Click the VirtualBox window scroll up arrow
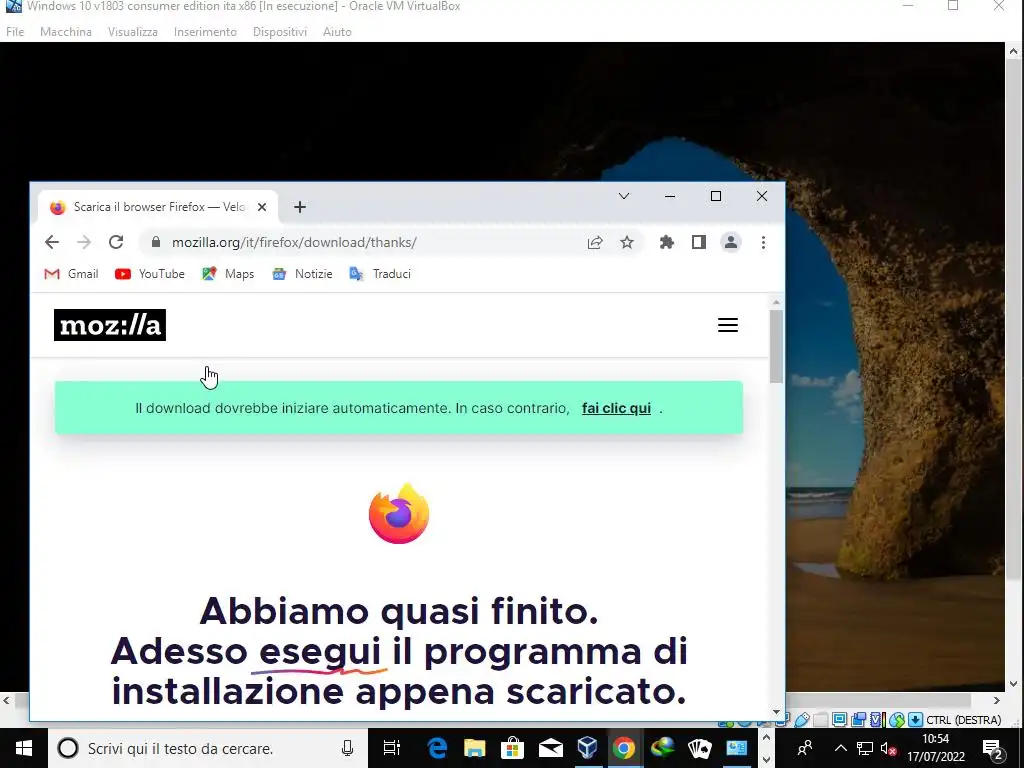1024x768 pixels. pos(1014,51)
